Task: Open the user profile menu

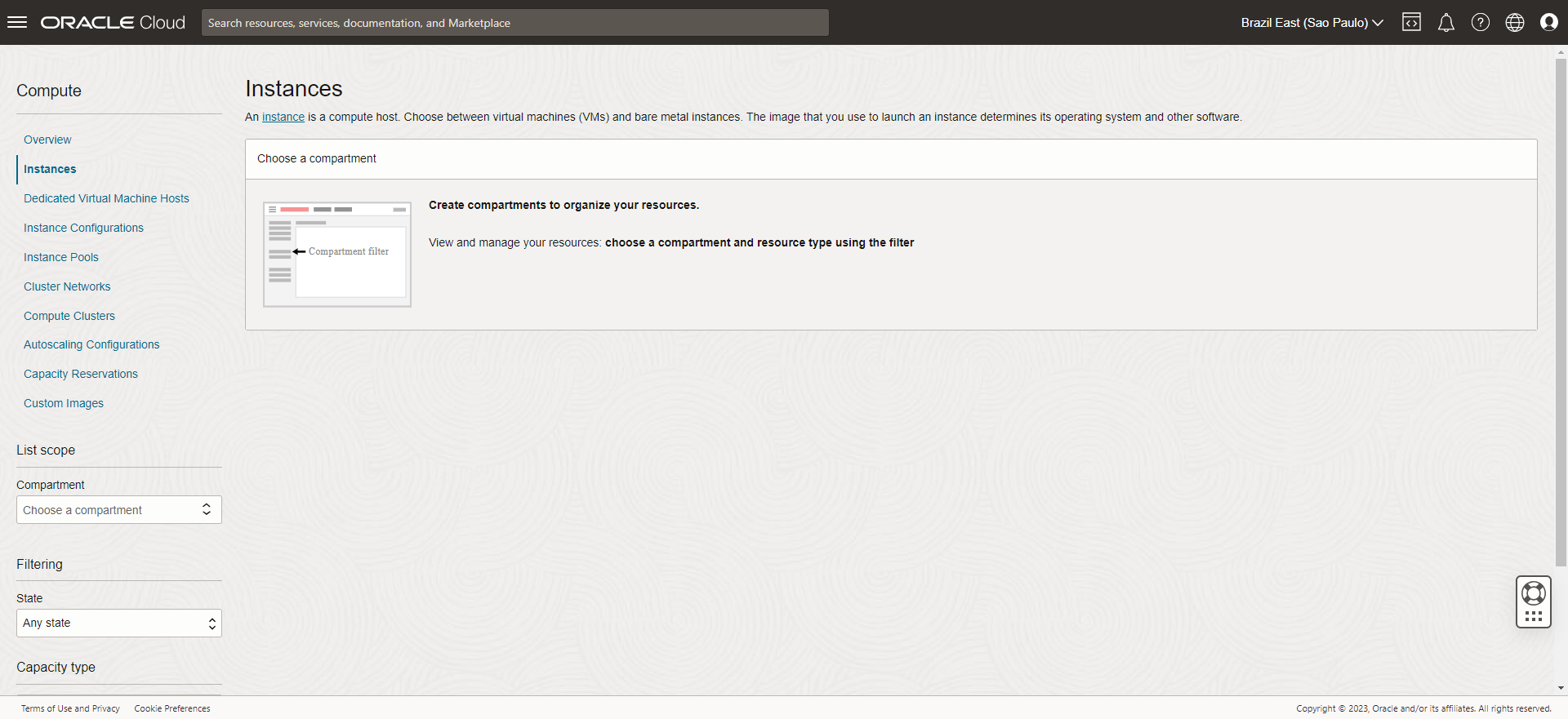Action: [1549, 22]
